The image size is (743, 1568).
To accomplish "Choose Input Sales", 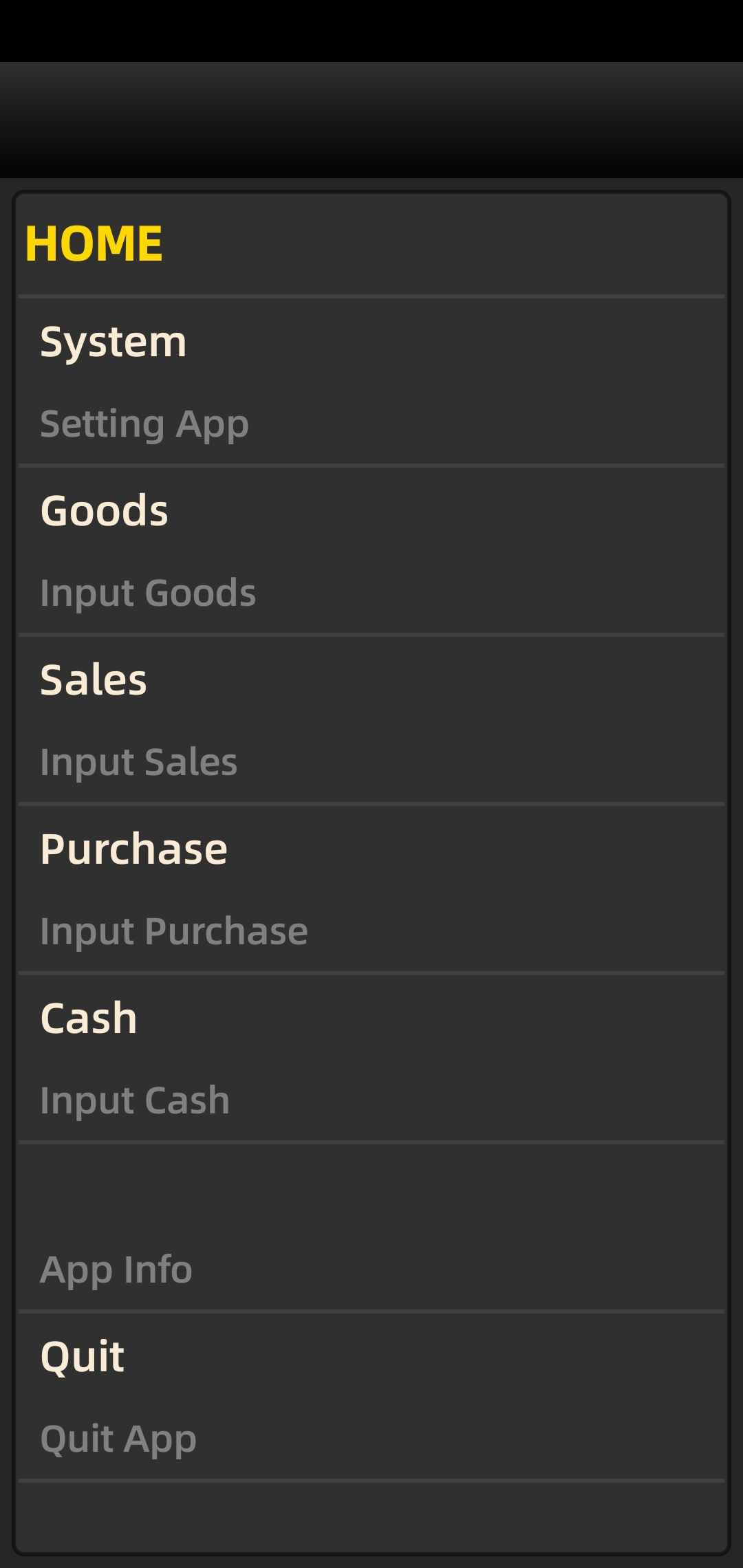I will [x=138, y=762].
